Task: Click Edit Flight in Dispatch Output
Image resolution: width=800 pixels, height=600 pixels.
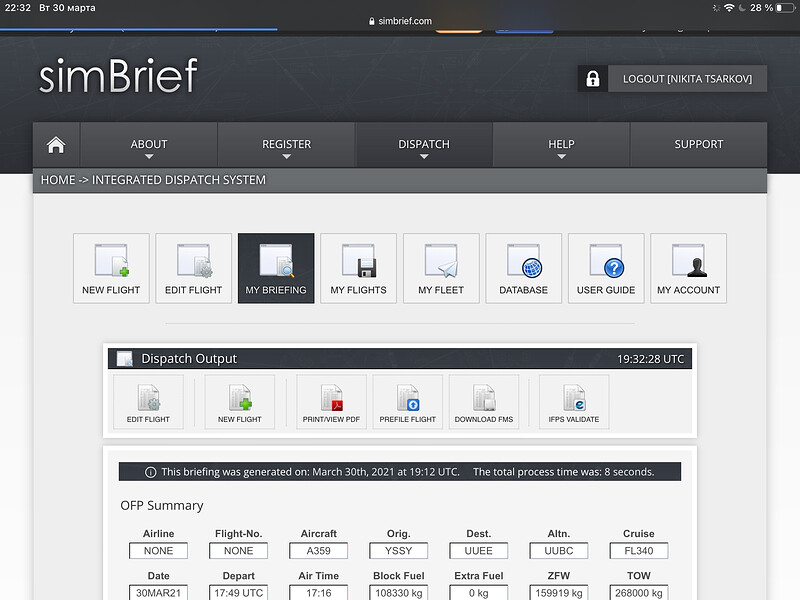Action: (148, 402)
